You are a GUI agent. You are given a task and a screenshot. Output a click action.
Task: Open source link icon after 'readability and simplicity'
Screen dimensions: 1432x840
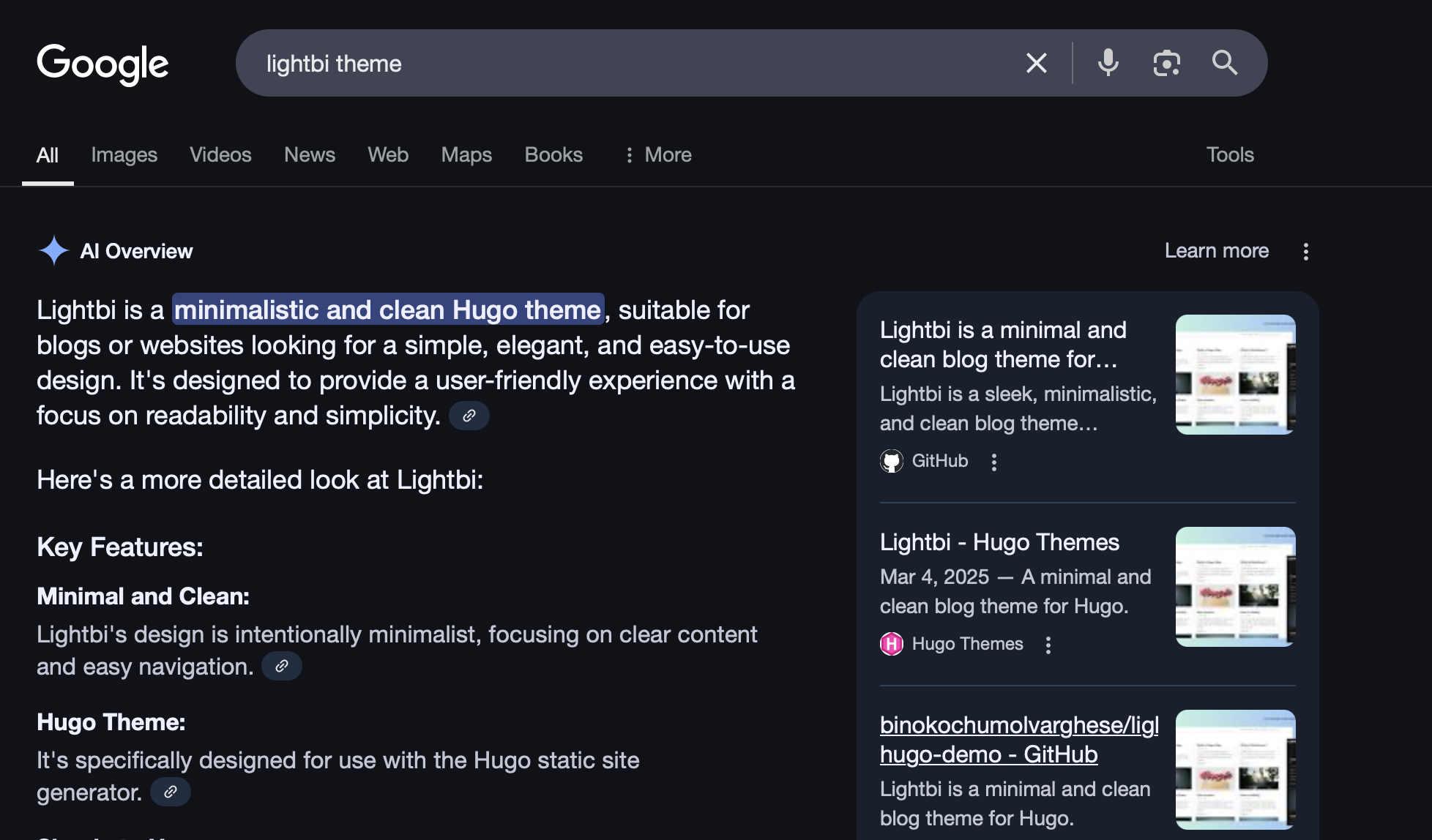[469, 416]
